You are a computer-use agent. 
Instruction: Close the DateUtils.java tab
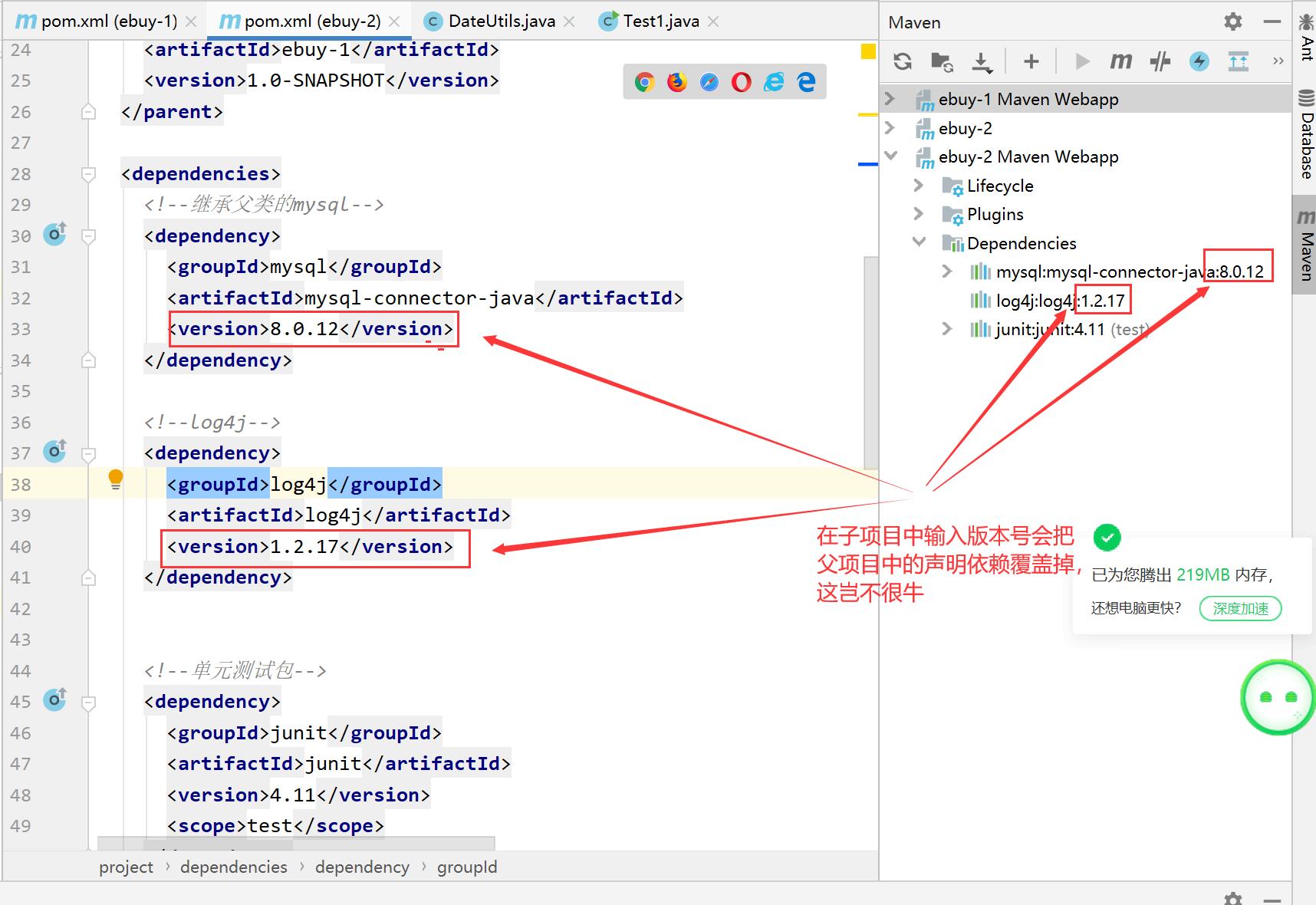click(x=569, y=21)
